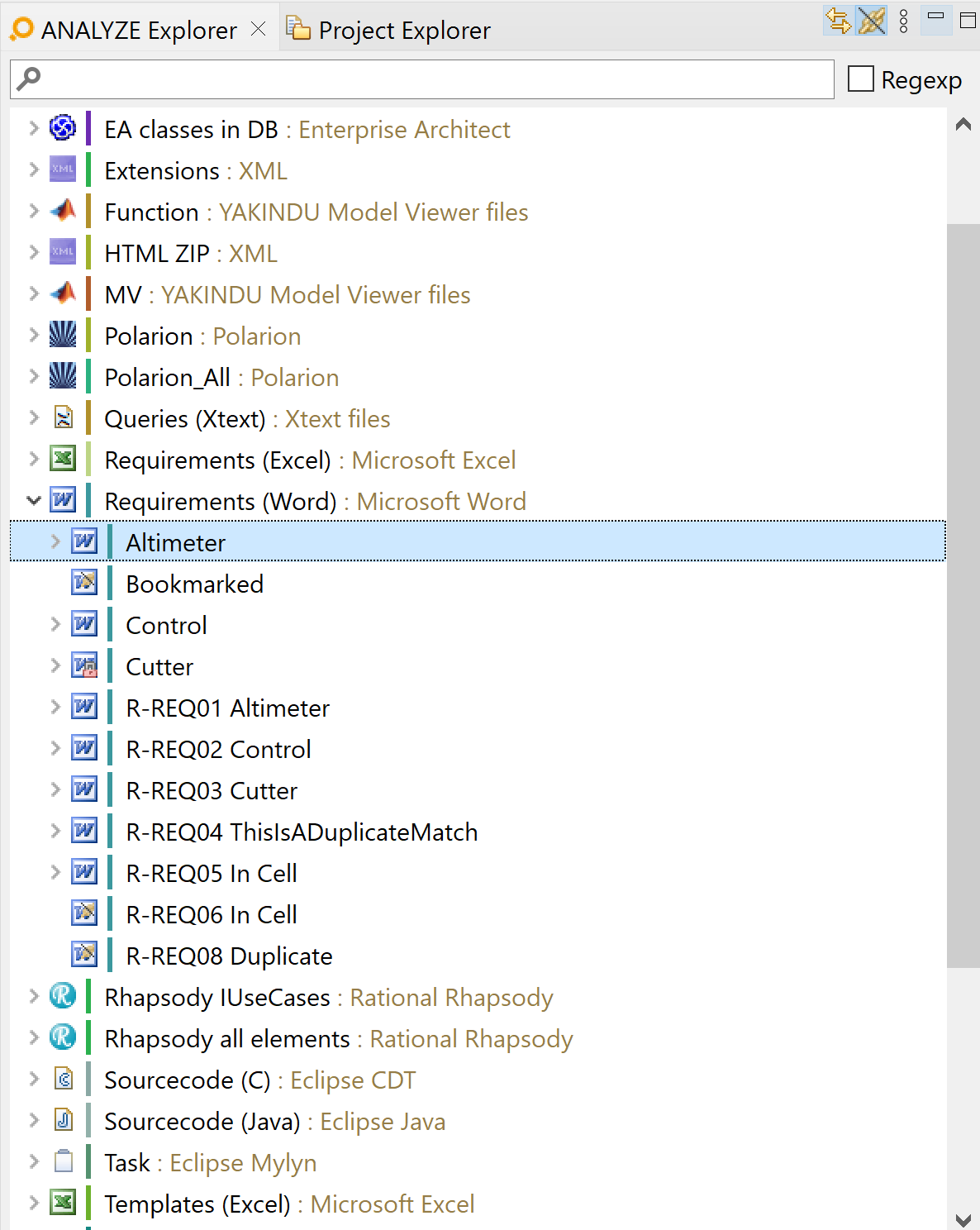This screenshot has height=1230, width=980.
Task: Close the ANALYZE Explorer tab
Action: click(259, 29)
